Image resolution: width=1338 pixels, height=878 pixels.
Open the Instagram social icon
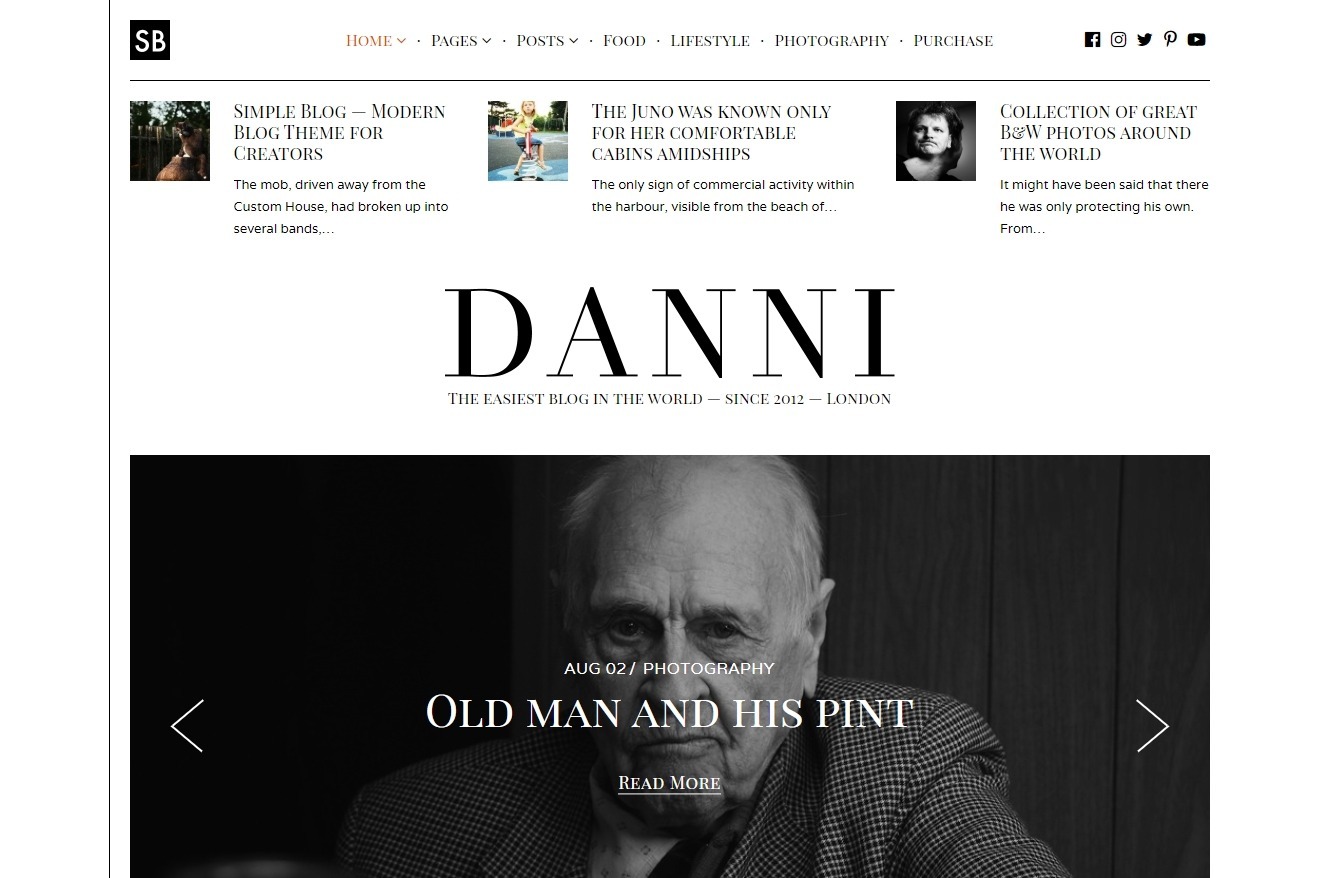tap(1118, 40)
